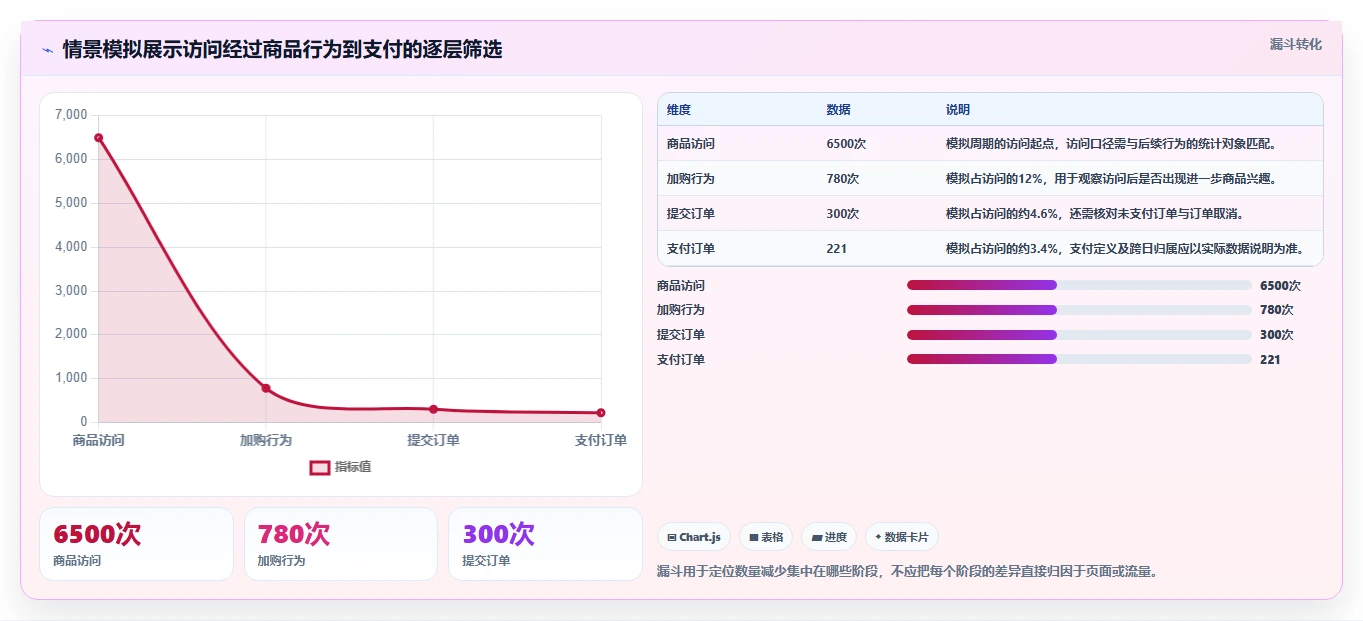This screenshot has width=1363, height=621.
Task: Click the 3,000 y-axis label
Action: (70, 290)
